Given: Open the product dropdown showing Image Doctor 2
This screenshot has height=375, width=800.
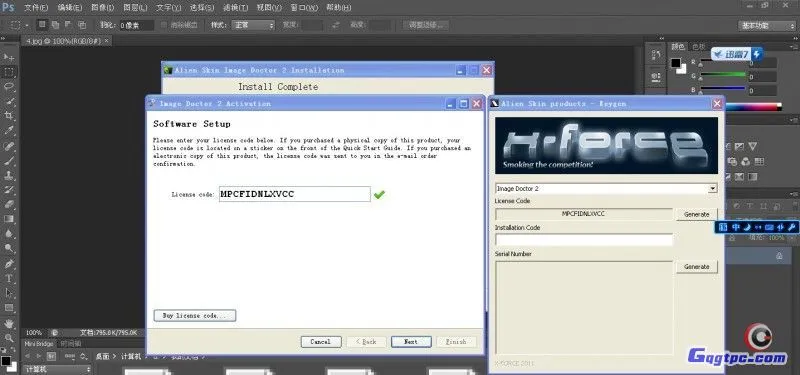Looking at the screenshot, I should tap(606, 189).
